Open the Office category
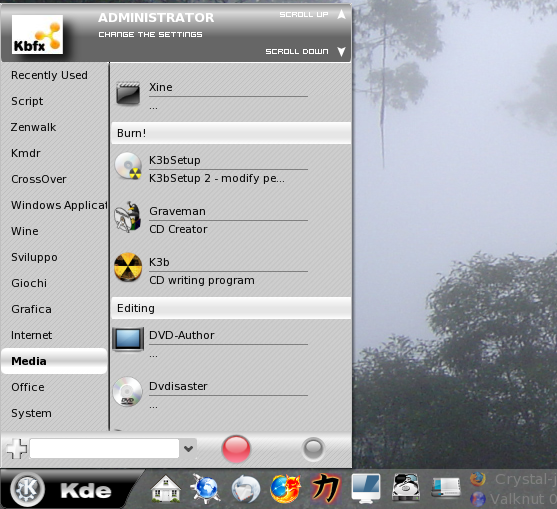The width and height of the screenshot is (557, 509). pos(28,387)
